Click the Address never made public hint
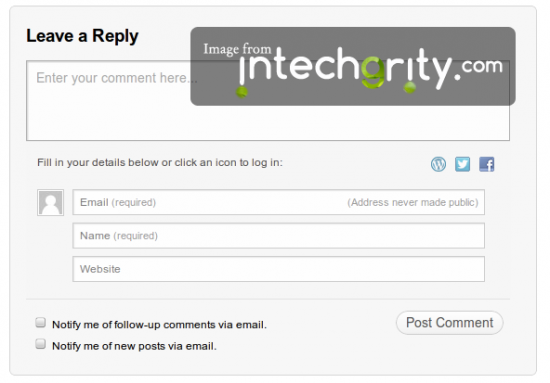Viewport: 550px width, 383px height. pyautogui.click(x=413, y=202)
